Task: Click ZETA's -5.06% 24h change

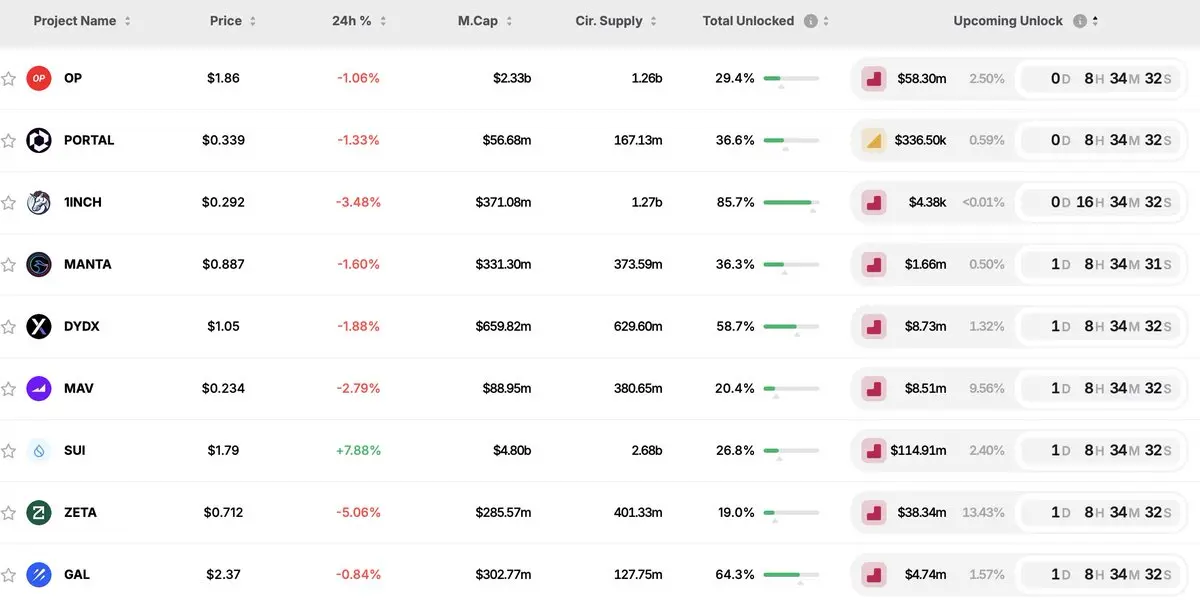Action: (358, 512)
